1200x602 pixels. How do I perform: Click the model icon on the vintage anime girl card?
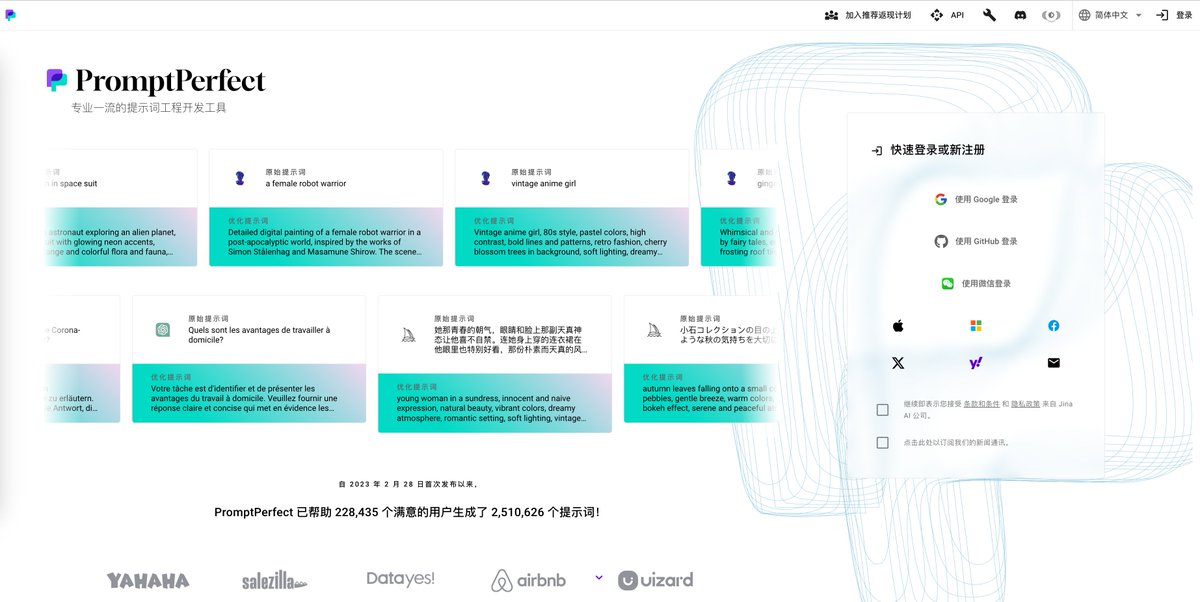click(x=486, y=178)
